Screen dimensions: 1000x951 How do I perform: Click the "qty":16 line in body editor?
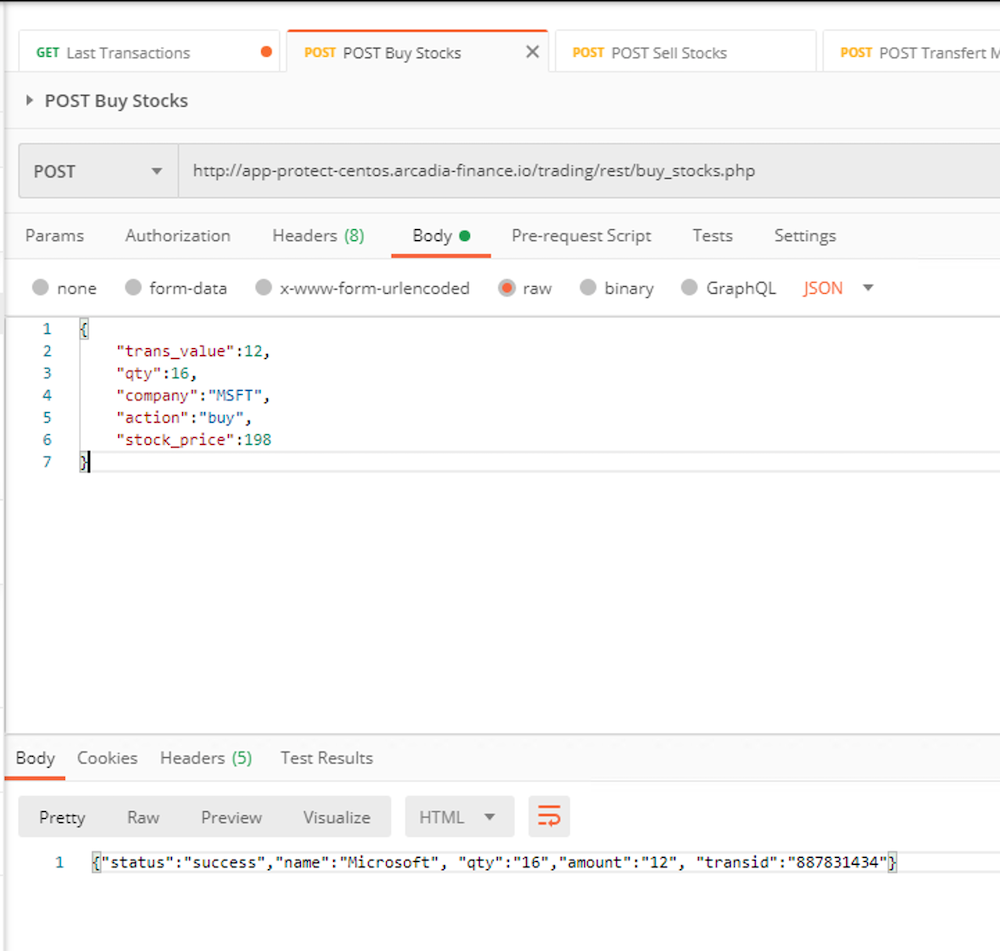(156, 373)
